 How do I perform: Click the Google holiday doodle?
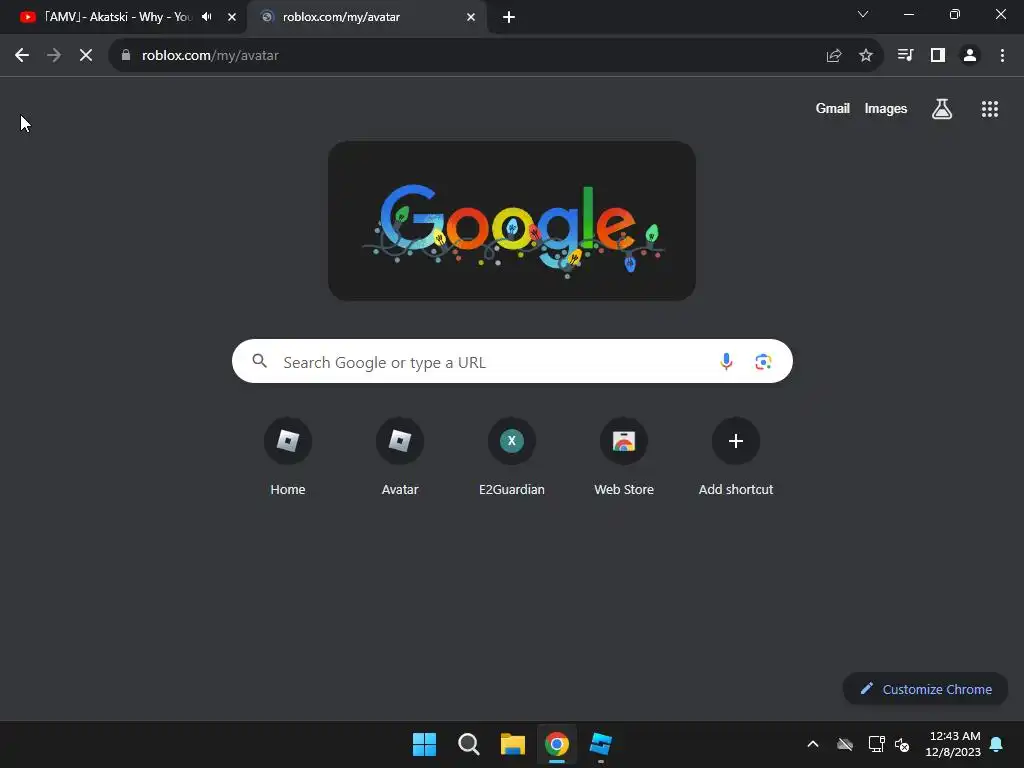click(512, 221)
